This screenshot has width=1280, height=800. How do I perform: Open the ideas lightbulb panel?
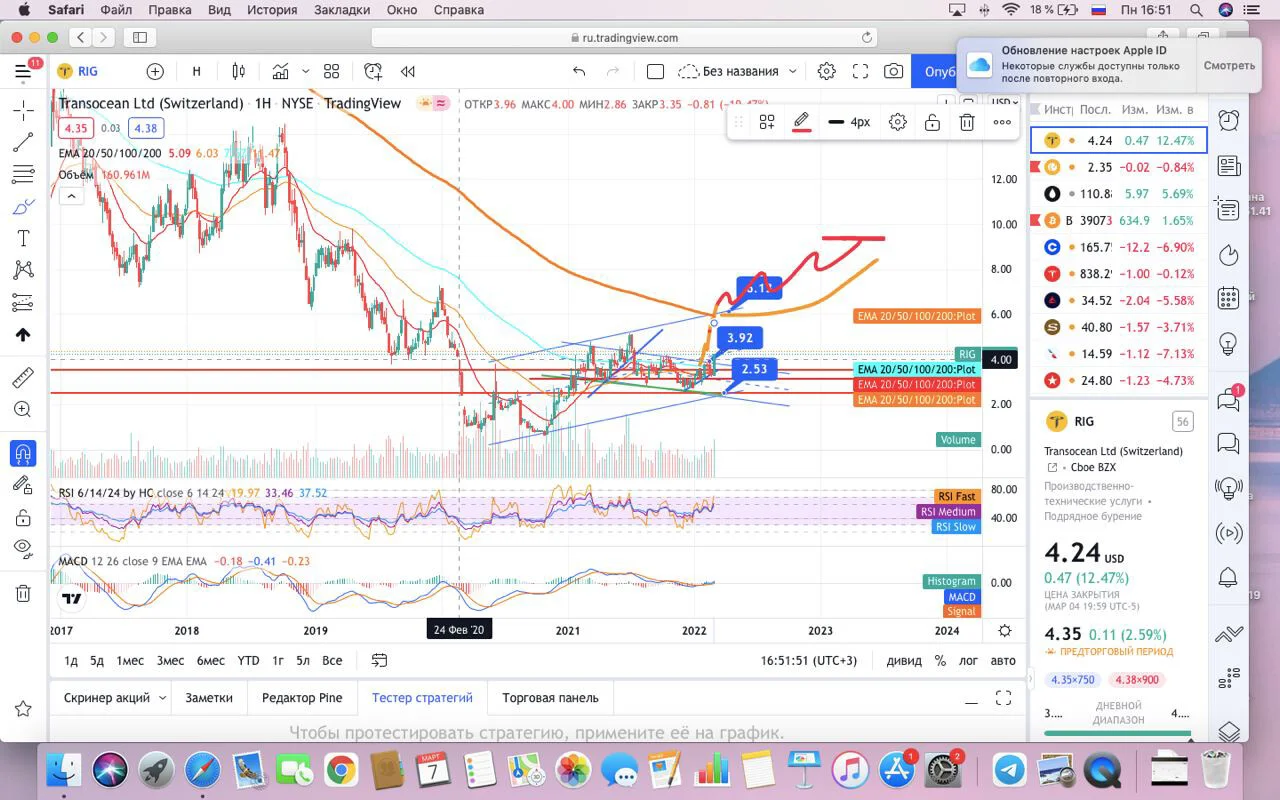(1229, 344)
